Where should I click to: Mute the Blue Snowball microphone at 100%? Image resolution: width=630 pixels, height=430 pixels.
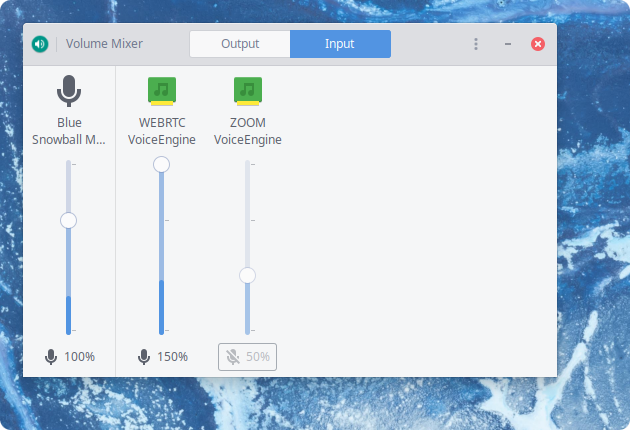69,356
